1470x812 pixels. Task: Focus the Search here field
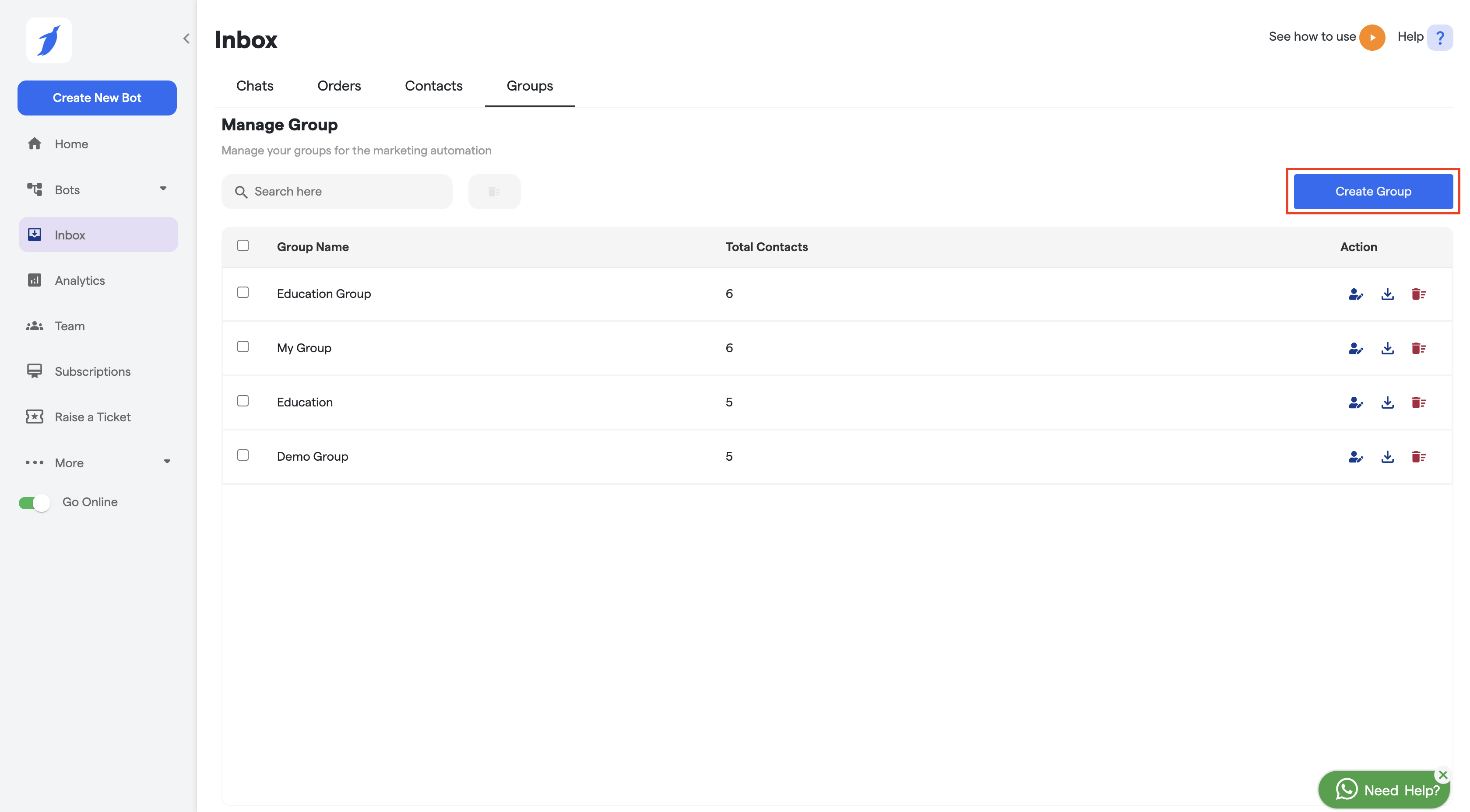[342, 192]
